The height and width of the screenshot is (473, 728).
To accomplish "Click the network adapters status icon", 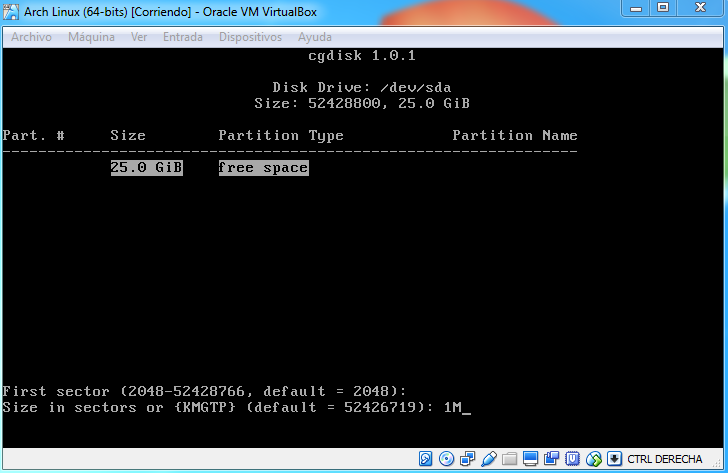I will (x=467, y=459).
